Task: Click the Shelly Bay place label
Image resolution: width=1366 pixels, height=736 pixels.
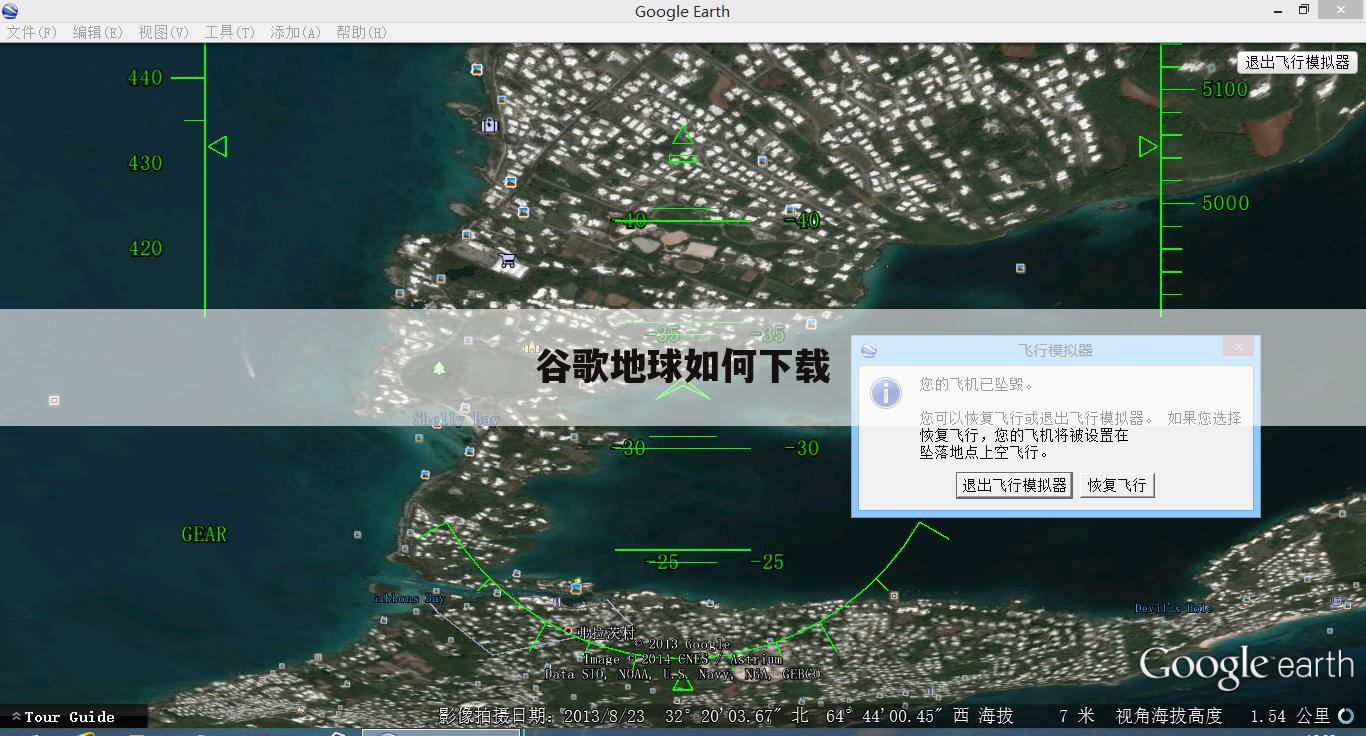Action: [456, 419]
